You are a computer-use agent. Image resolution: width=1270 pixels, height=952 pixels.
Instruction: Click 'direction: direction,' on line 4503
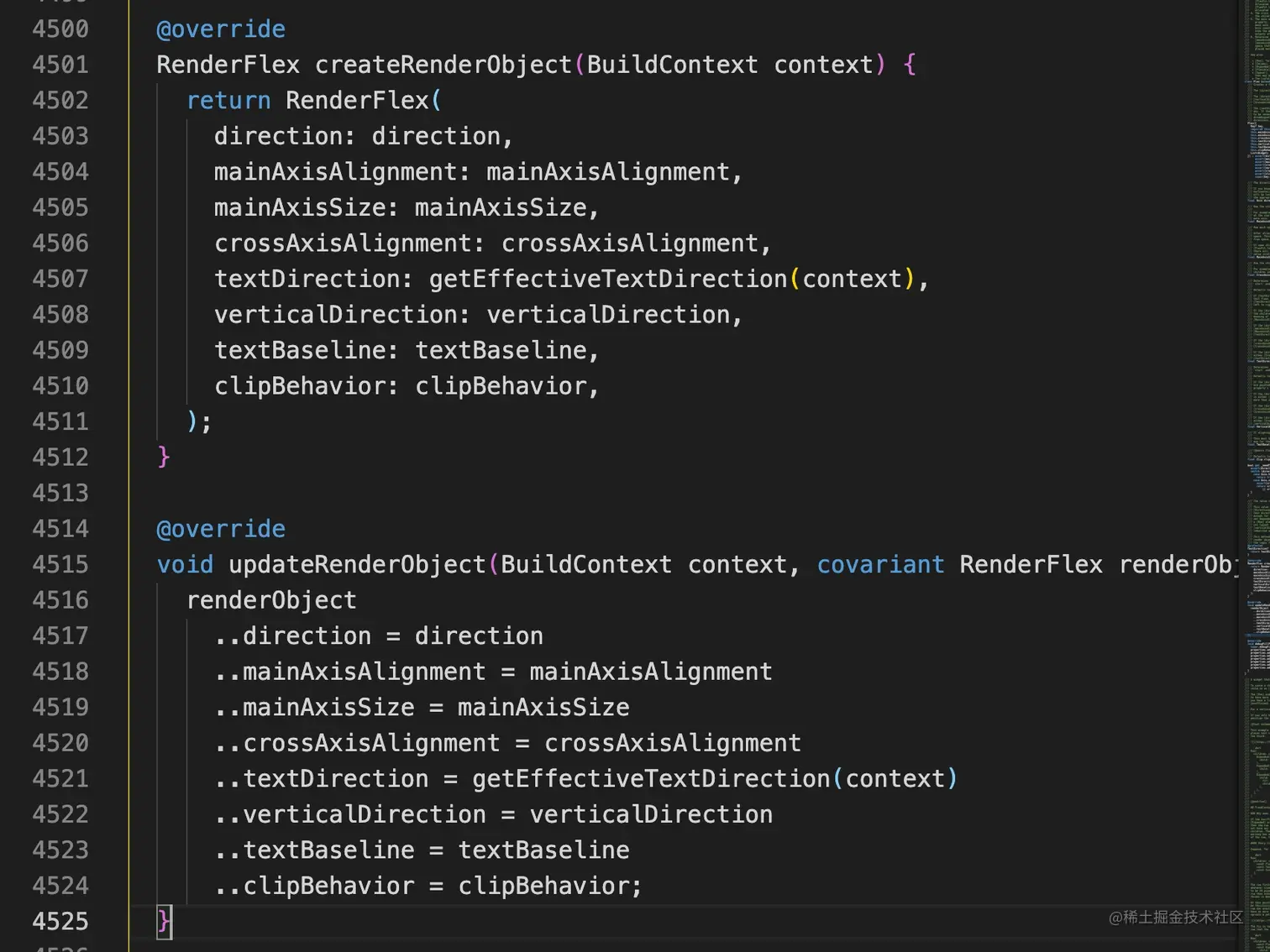[x=364, y=136]
